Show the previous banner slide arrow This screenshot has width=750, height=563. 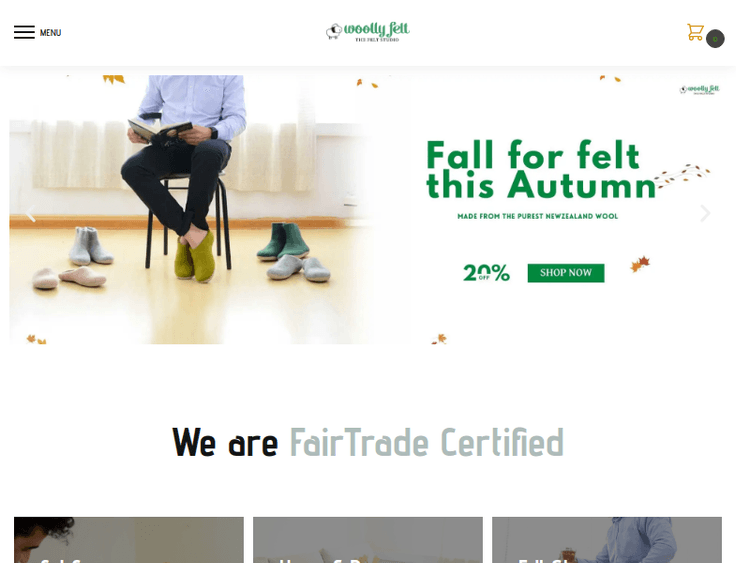31,213
